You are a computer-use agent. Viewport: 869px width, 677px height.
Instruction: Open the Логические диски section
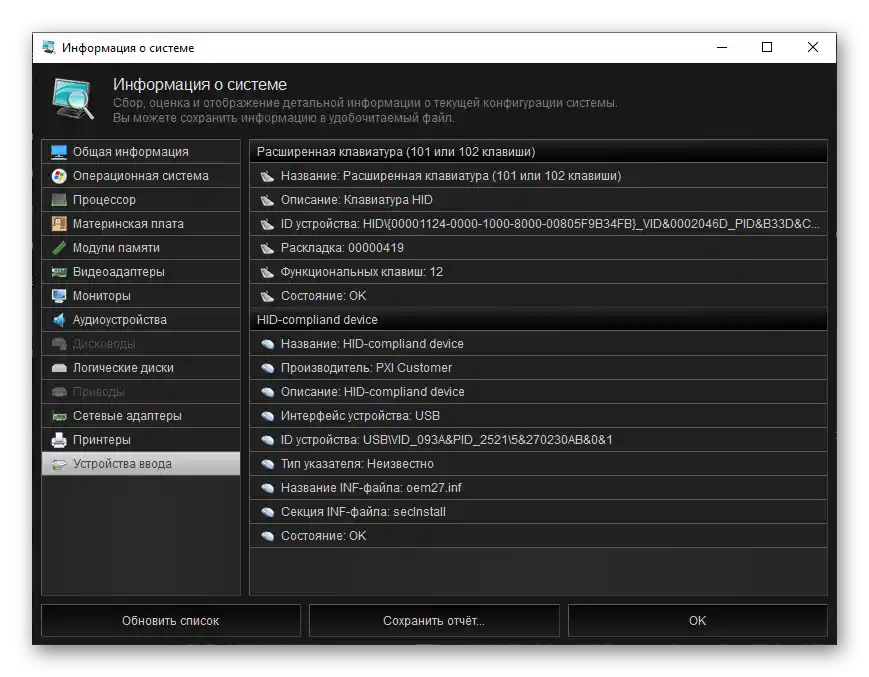pos(141,368)
